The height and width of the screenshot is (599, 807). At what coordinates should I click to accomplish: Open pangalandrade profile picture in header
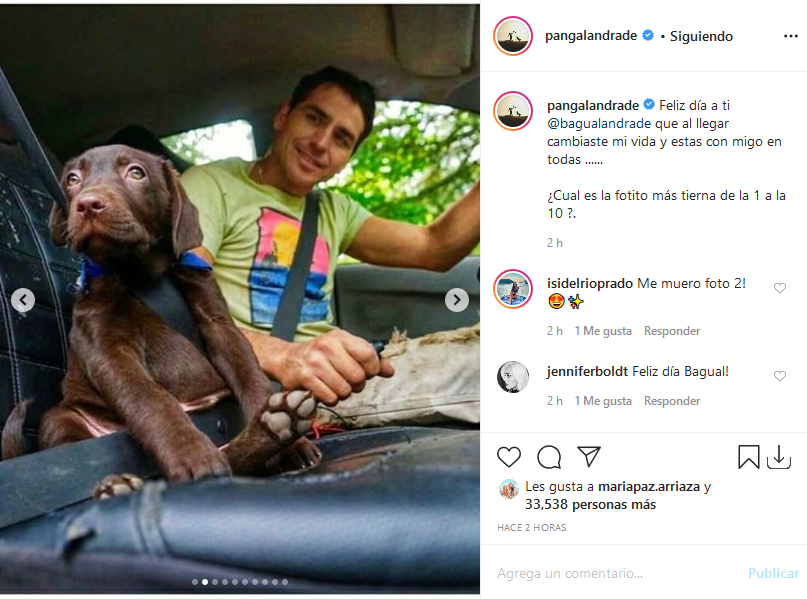(513, 36)
